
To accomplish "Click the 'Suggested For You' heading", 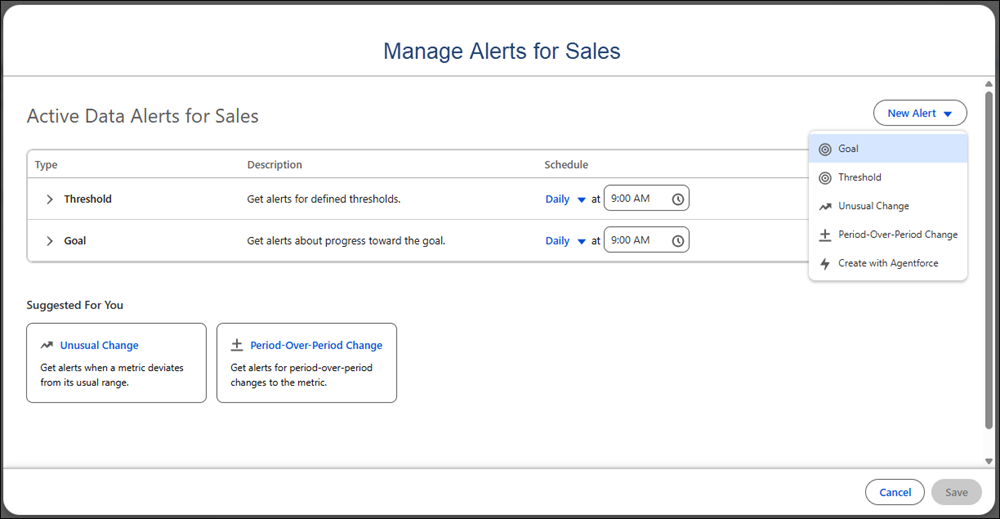I will (75, 305).
